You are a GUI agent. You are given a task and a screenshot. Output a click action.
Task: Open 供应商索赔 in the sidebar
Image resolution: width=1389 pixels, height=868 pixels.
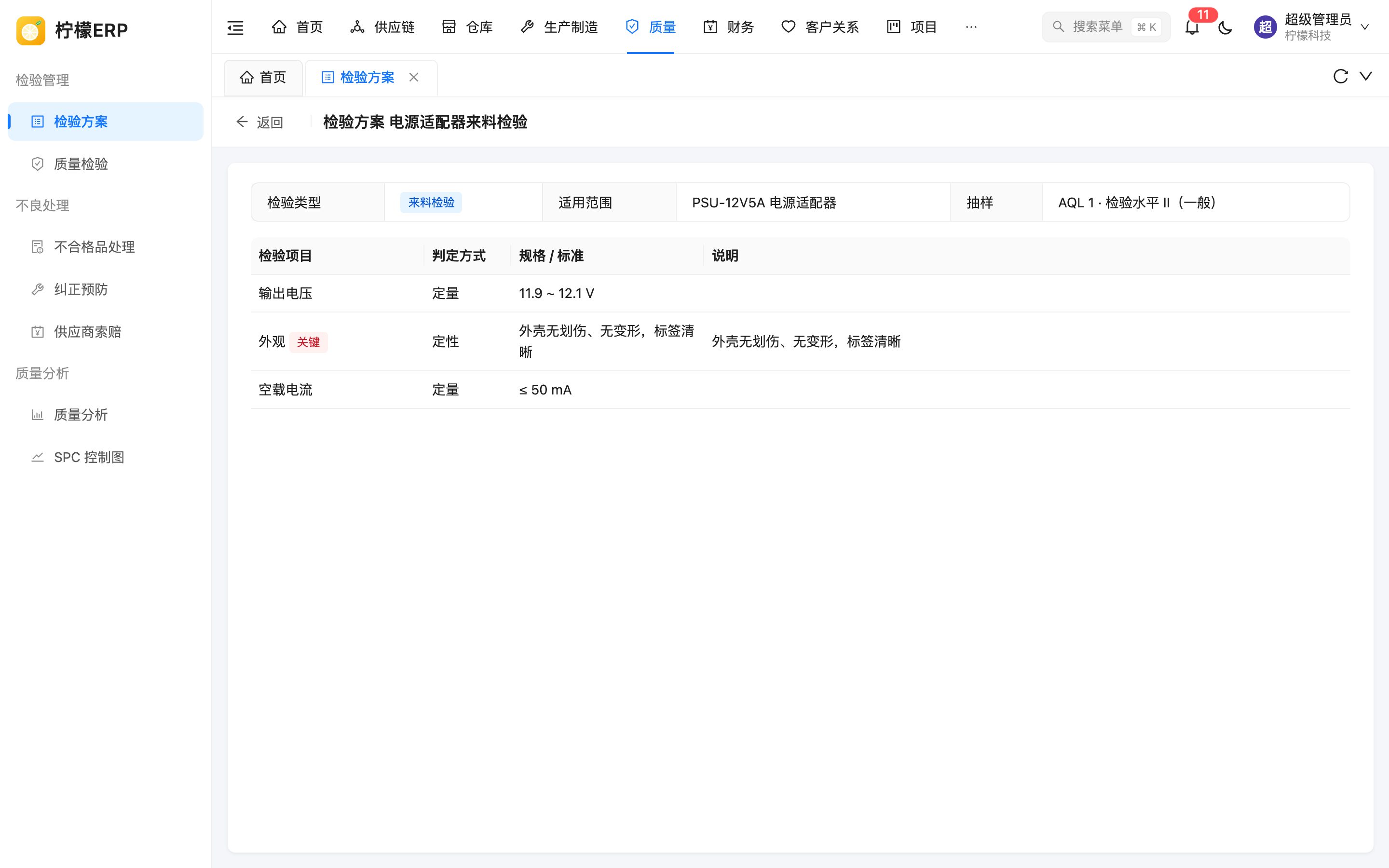click(106, 332)
